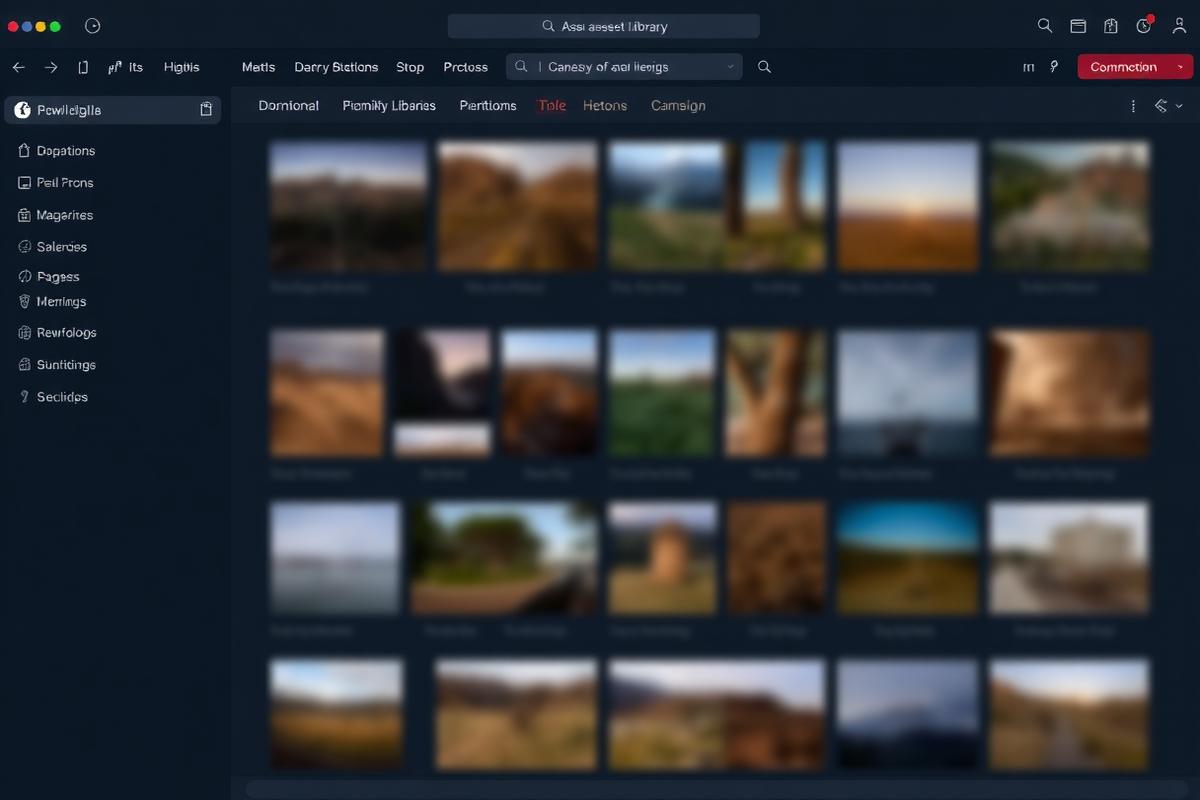The image size is (1200, 800).
Task: Click the clipboard icon in the Pewlielglls row
Action: coord(206,110)
